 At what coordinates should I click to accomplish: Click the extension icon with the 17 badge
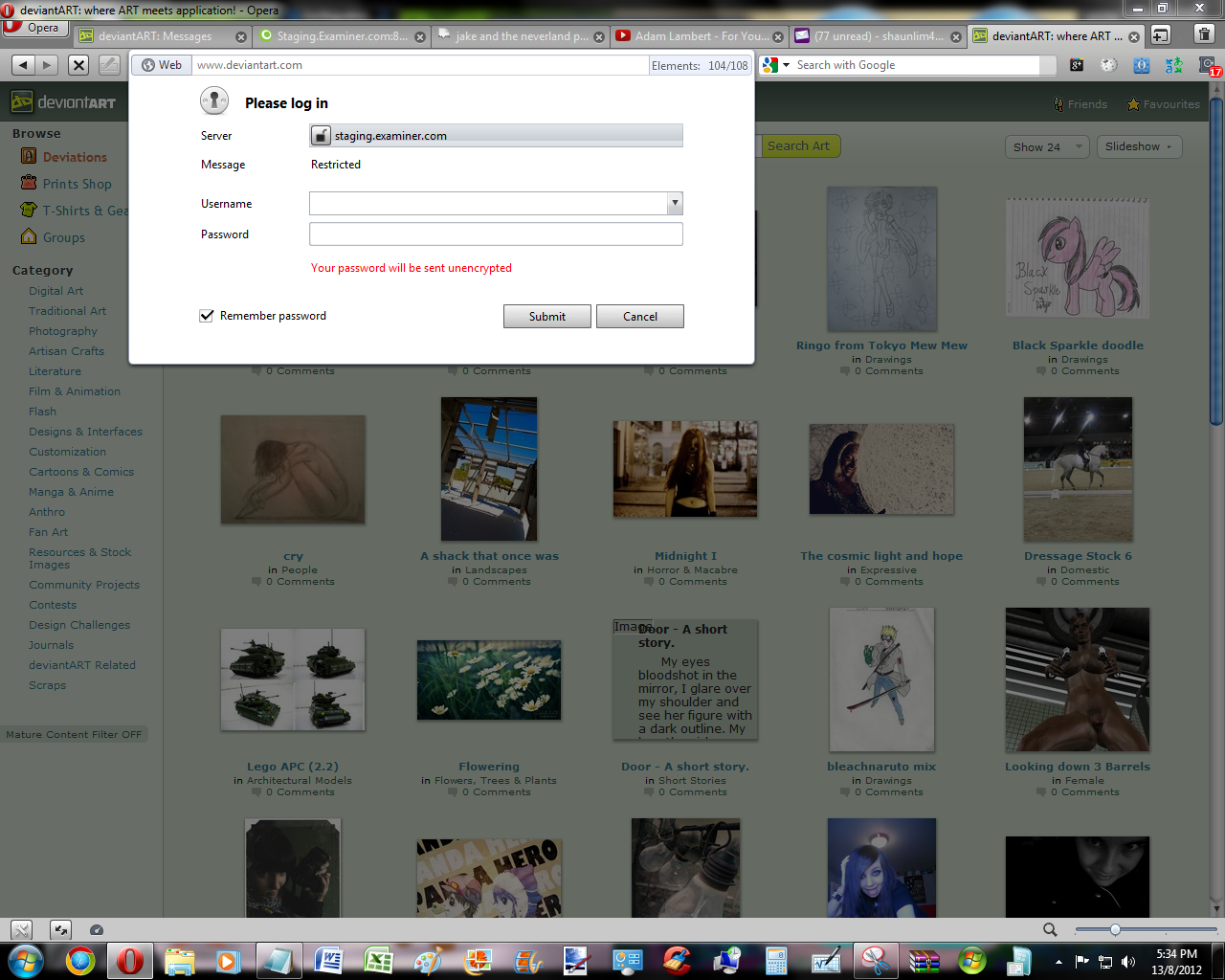click(1210, 66)
